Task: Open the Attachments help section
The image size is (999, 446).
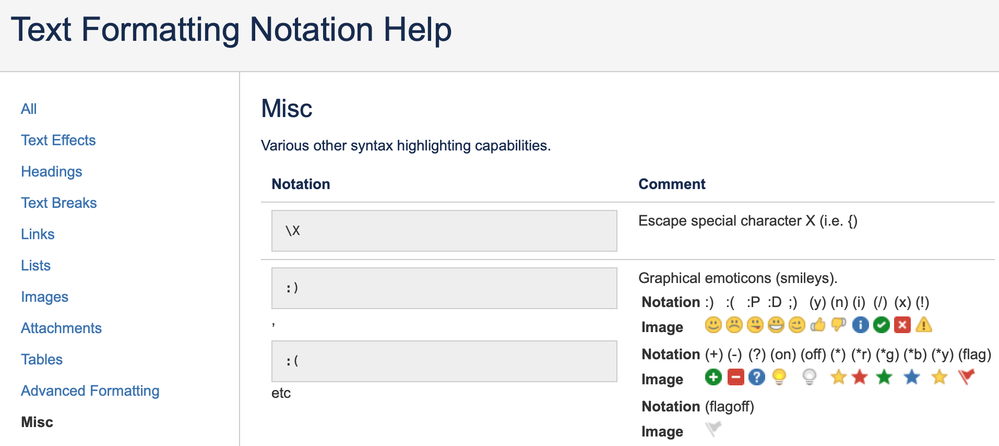Action: (x=61, y=328)
